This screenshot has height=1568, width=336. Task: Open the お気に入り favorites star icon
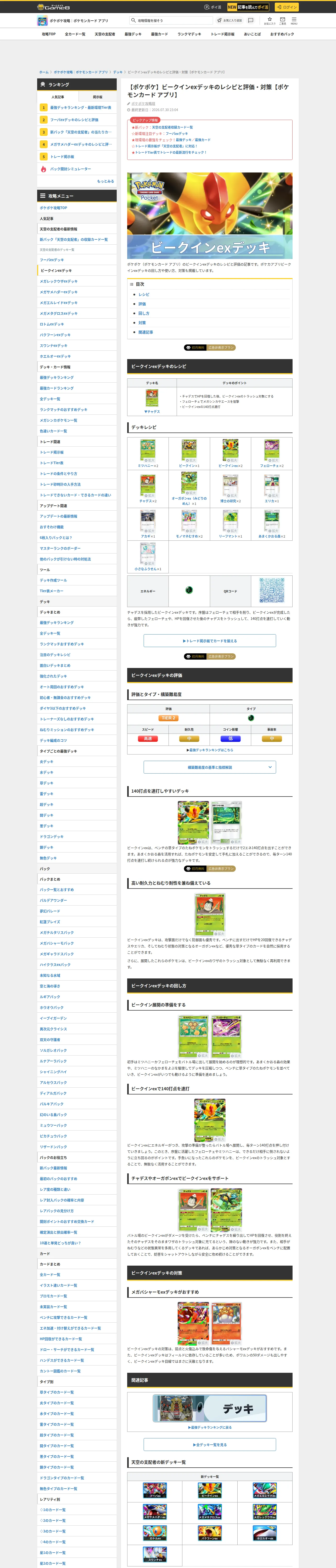pyautogui.click(x=270, y=21)
